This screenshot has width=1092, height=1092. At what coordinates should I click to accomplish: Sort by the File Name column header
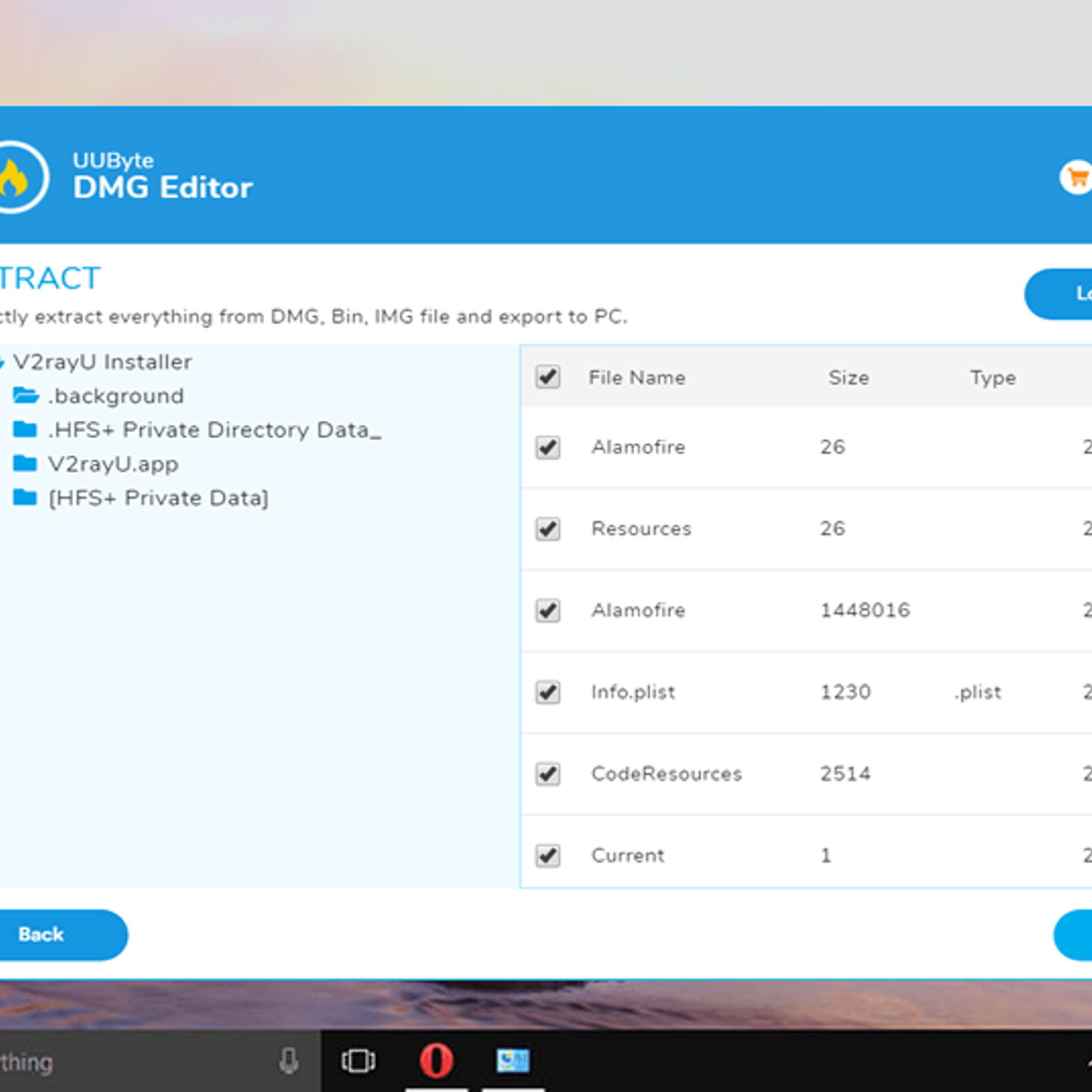click(x=637, y=377)
